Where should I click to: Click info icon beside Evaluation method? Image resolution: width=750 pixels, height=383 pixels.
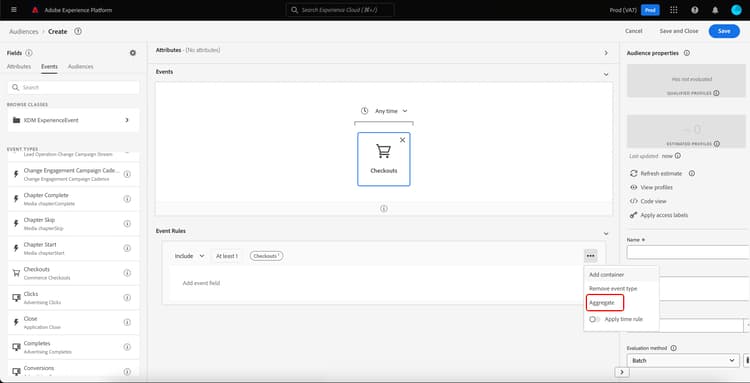(x=673, y=348)
